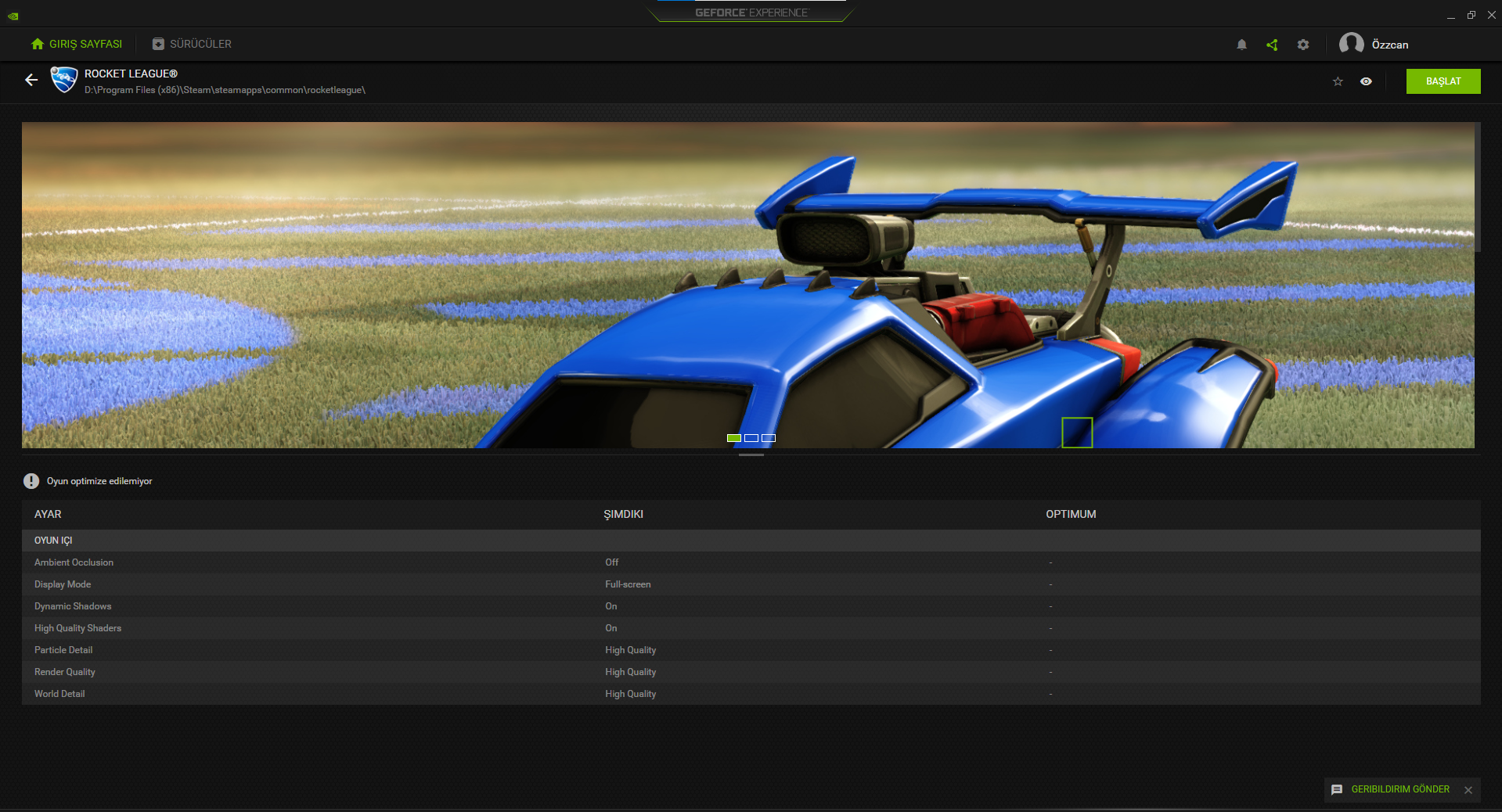Open the notifications bell

[1241, 45]
